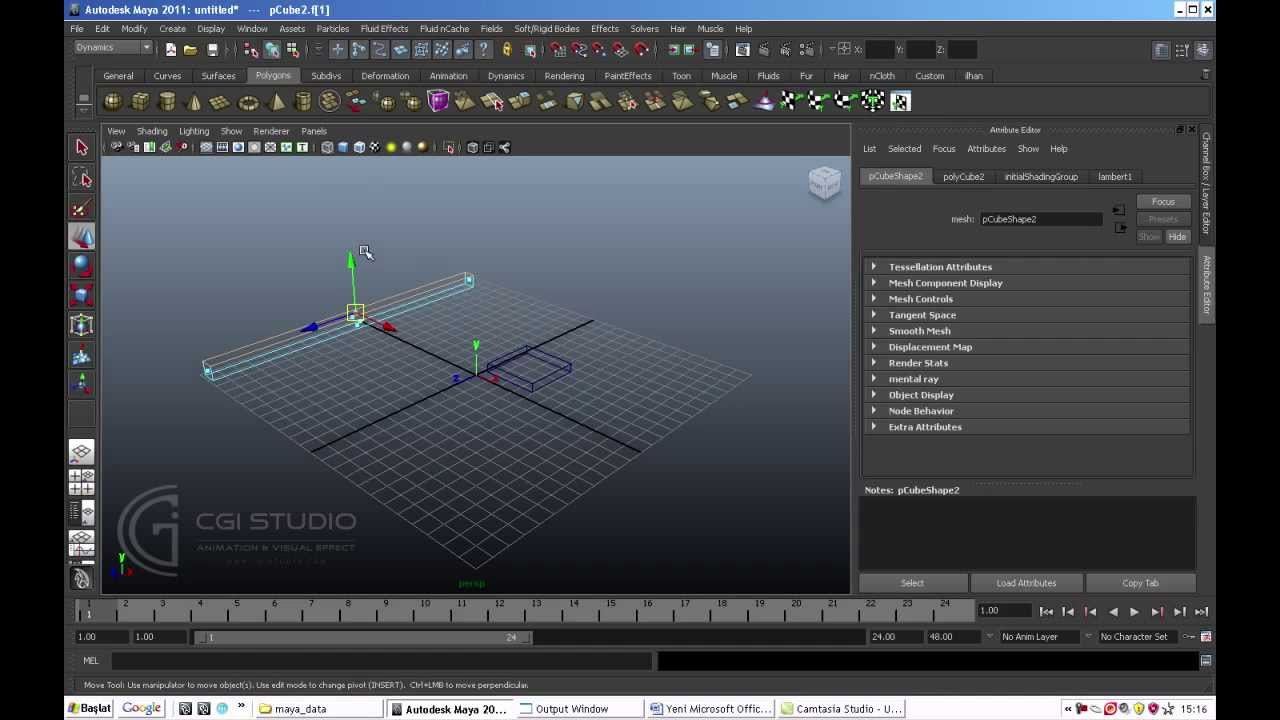Toggle the animation preferences button
The height and width of the screenshot is (720, 1280).
pos(1206,637)
